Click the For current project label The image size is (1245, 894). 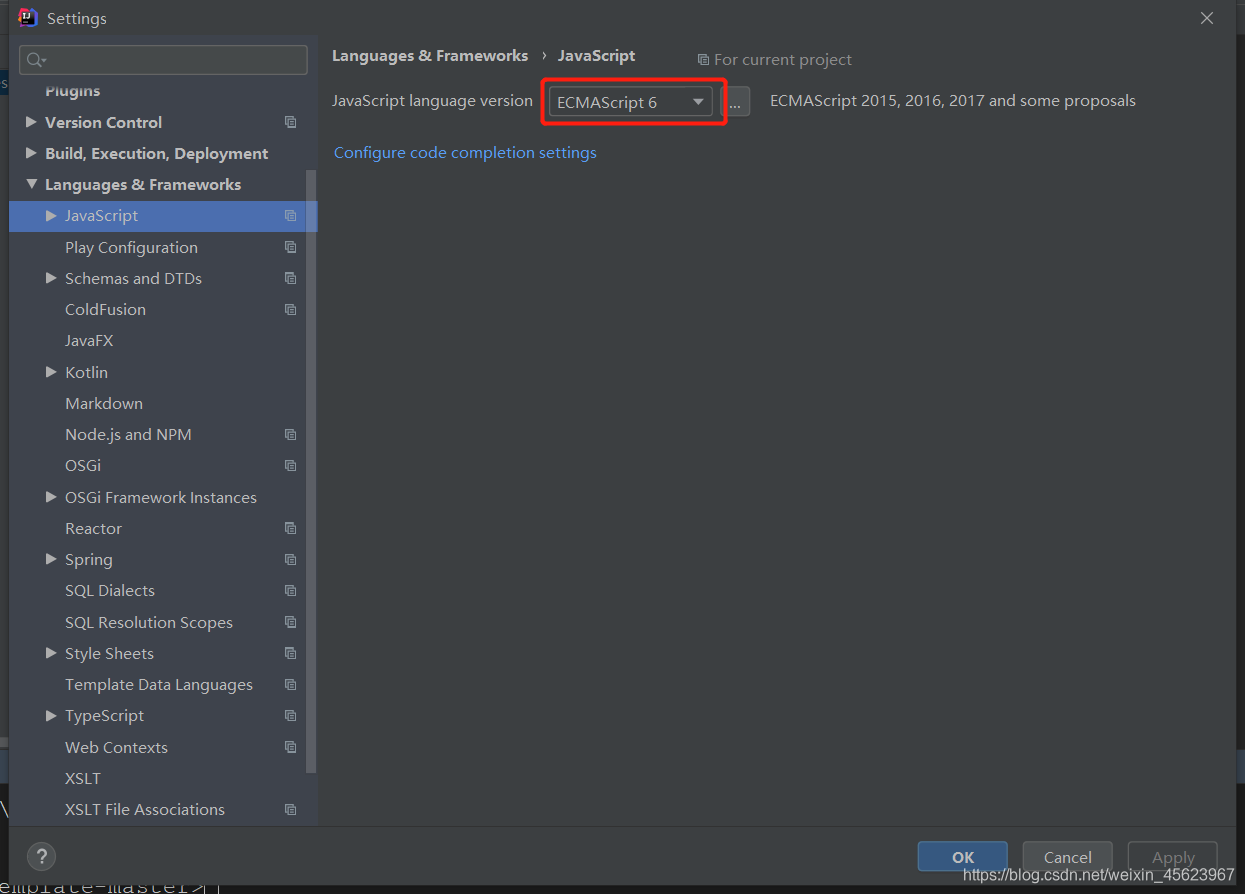click(x=783, y=60)
